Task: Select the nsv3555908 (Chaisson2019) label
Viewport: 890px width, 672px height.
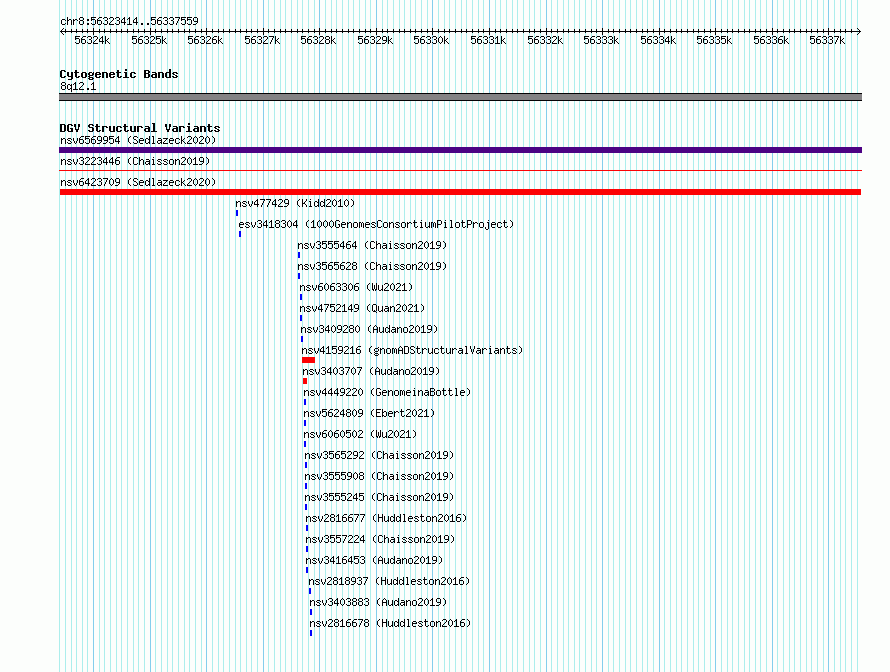Action: click(x=379, y=476)
